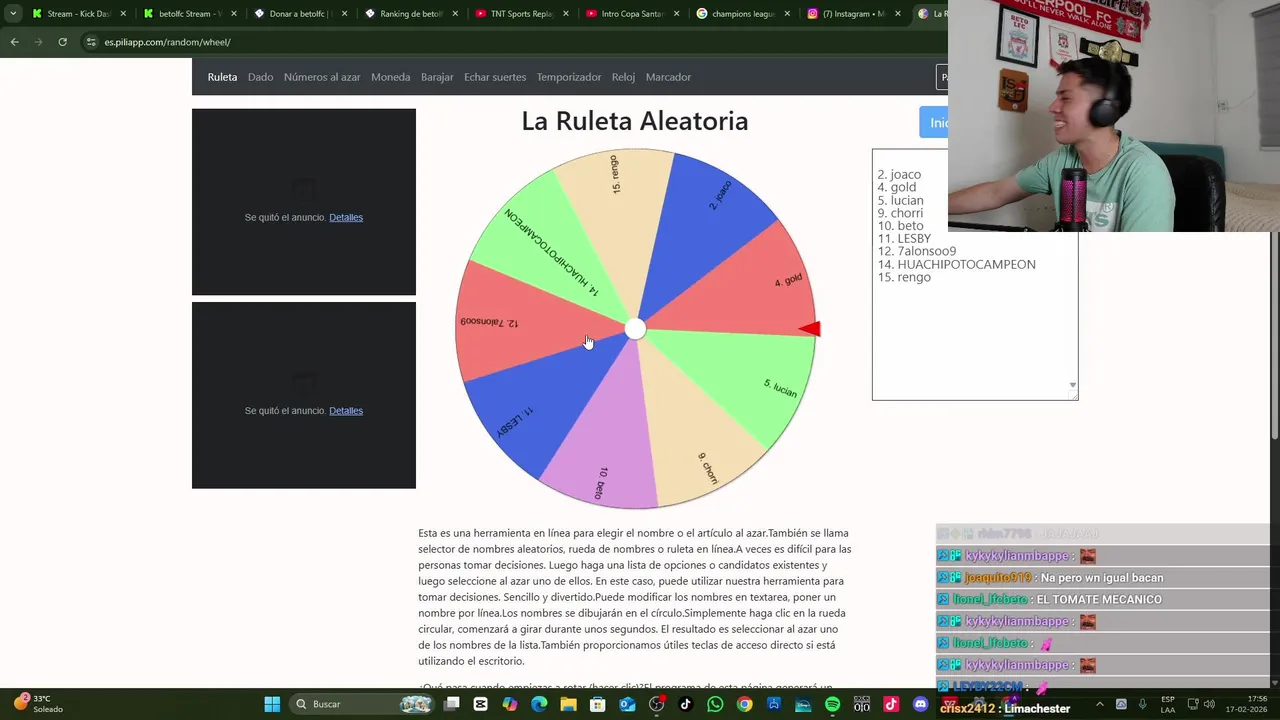The width and height of the screenshot is (1280, 720).
Task: Open the tab search dropdown arrow
Action: click(x=13, y=14)
